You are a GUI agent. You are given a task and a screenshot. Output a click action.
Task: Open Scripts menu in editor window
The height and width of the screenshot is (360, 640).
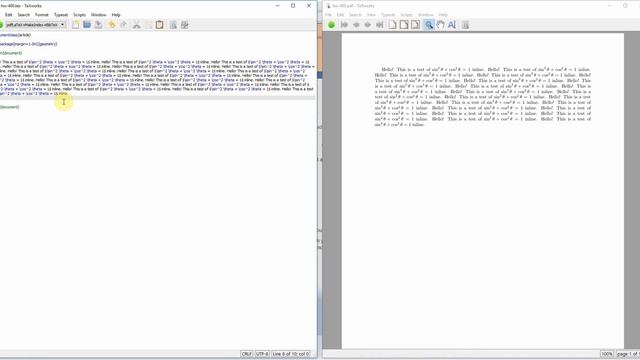[79, 15]
